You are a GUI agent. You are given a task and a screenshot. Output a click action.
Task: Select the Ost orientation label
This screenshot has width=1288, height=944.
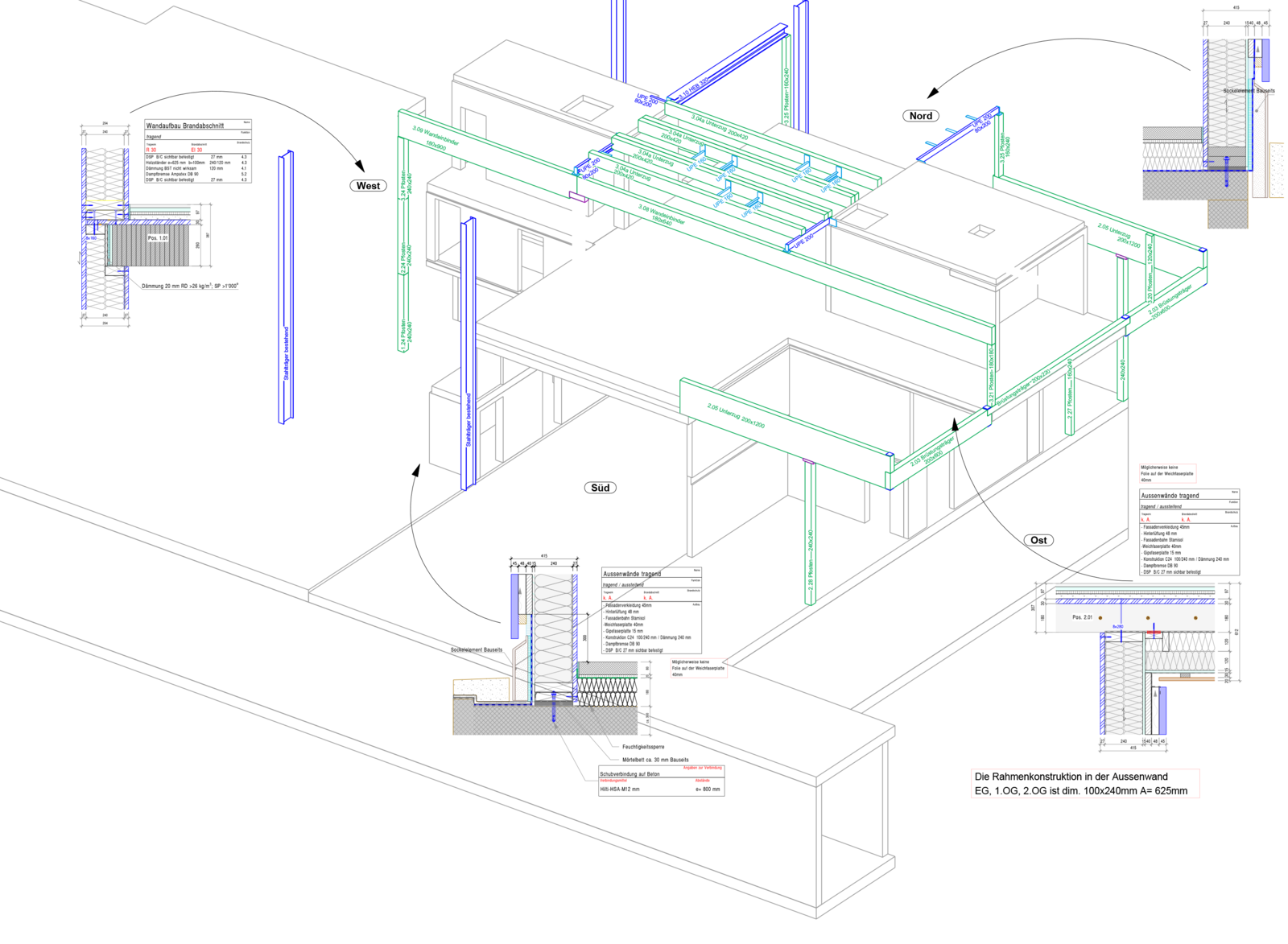pos(1038,540)
